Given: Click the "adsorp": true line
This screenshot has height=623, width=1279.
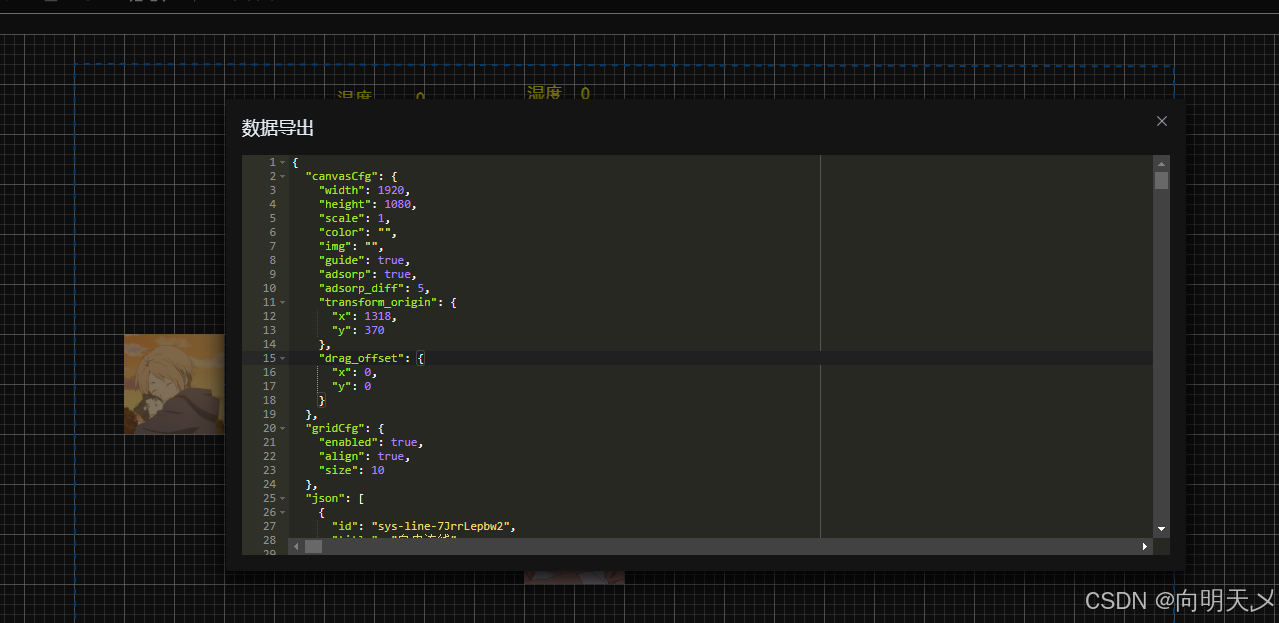Looking at the screenshot, I should point(367,274).
